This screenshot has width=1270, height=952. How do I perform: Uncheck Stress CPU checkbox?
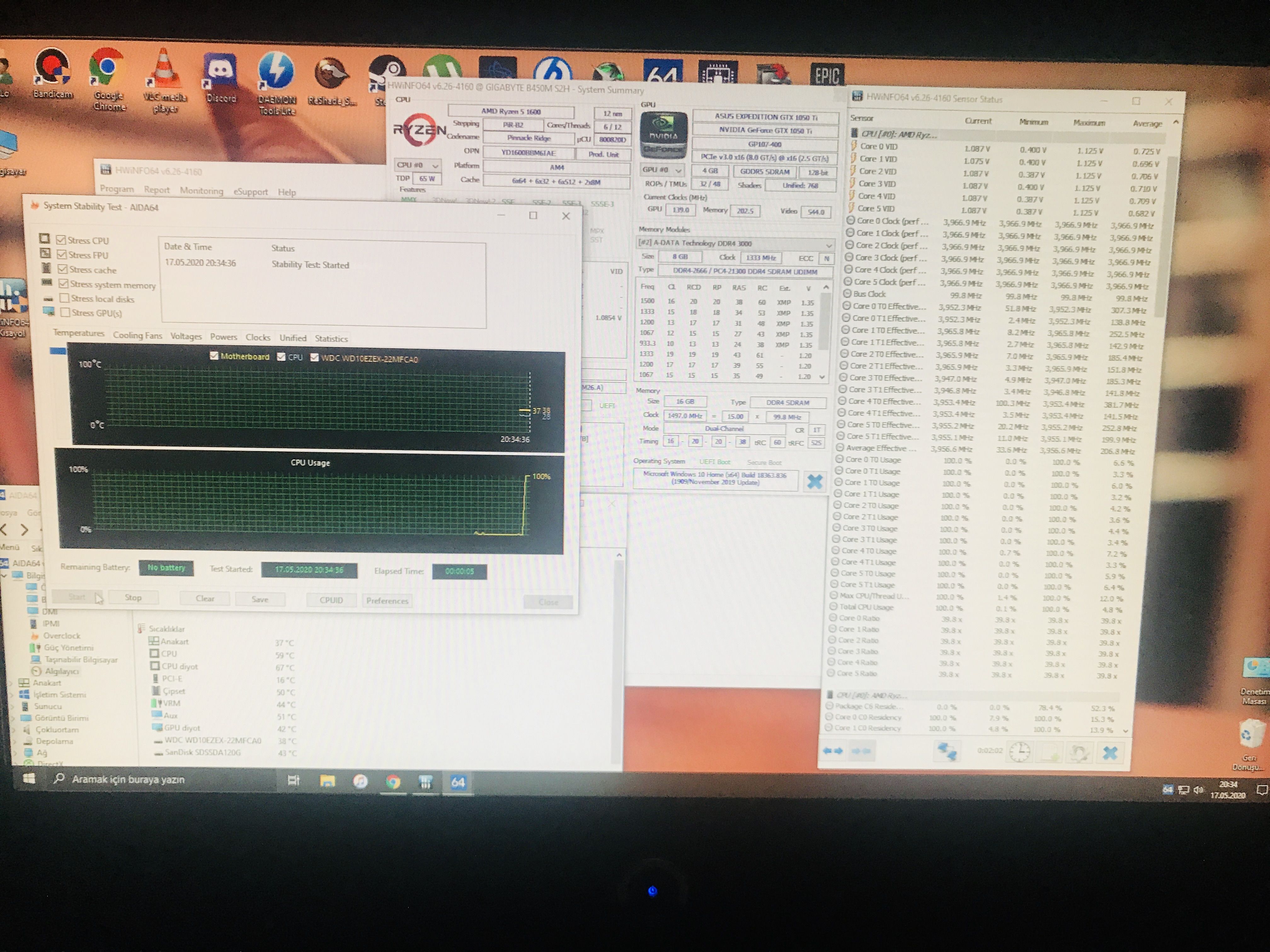(x=61, y=240)
